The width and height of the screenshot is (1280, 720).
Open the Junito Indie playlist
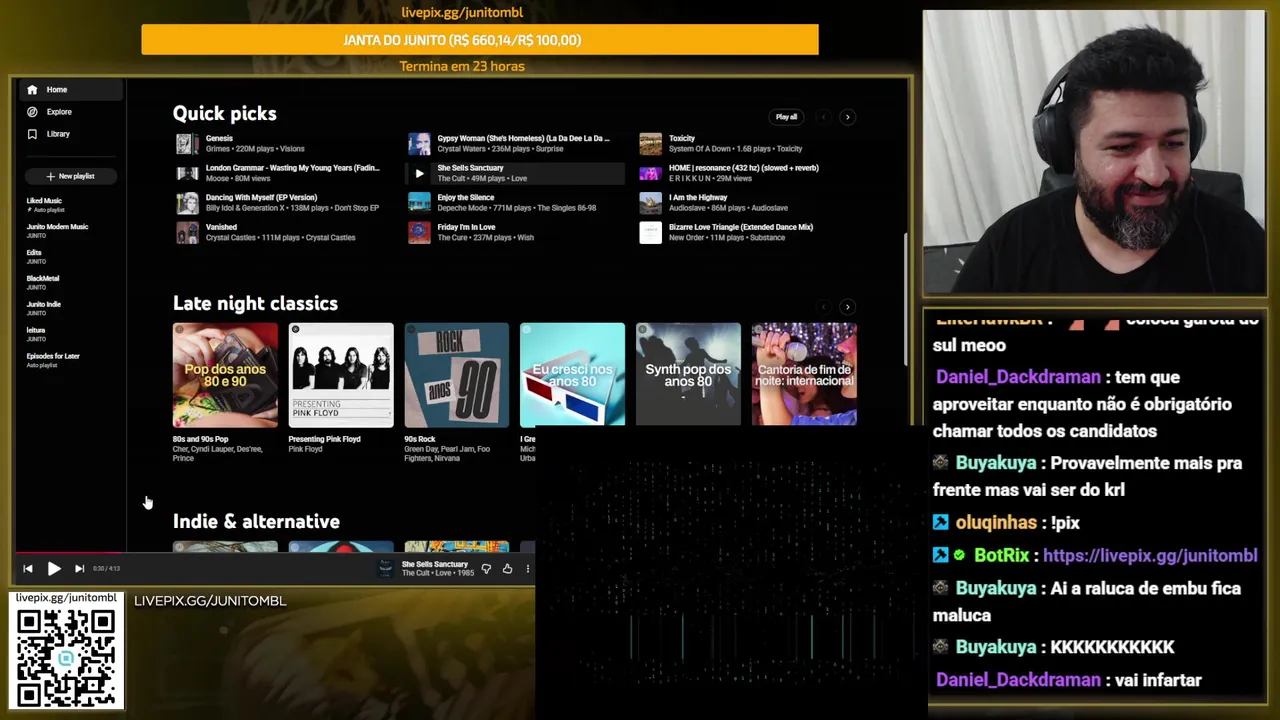tap(44, 308)
